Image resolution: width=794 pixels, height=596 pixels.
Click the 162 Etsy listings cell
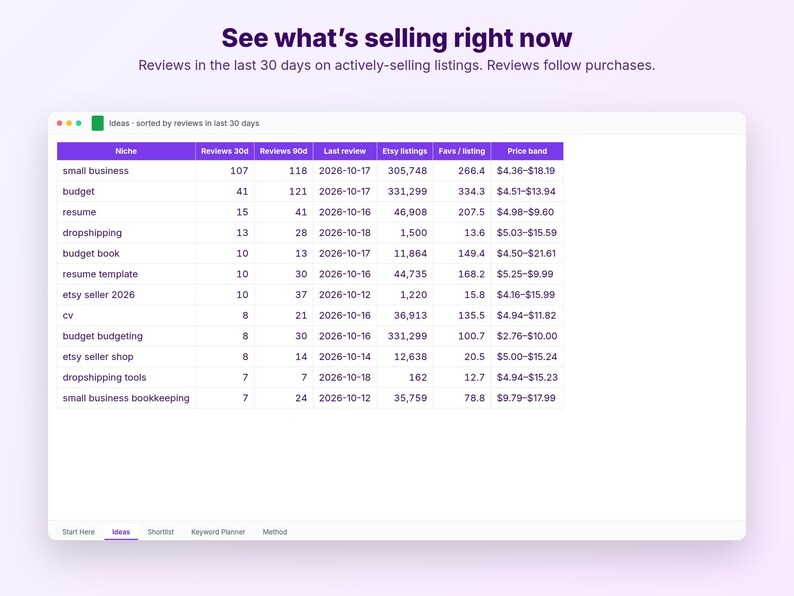tap(405, 377)
